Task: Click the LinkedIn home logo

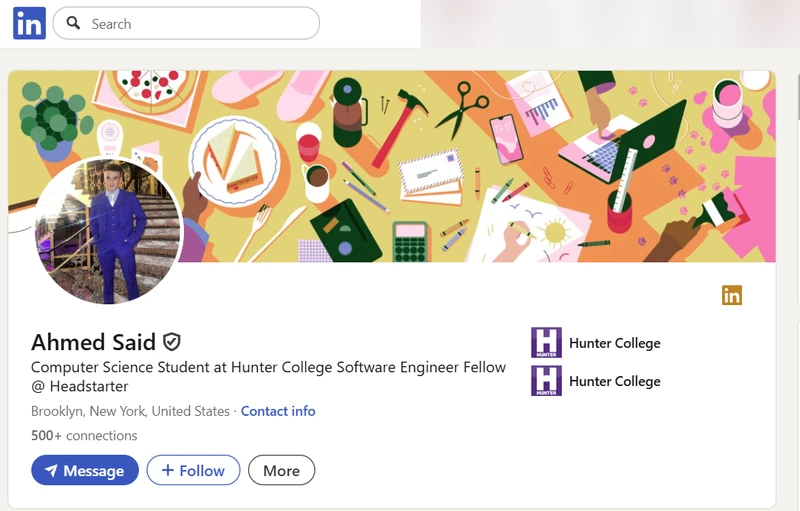Action: [x=29, y=23]
